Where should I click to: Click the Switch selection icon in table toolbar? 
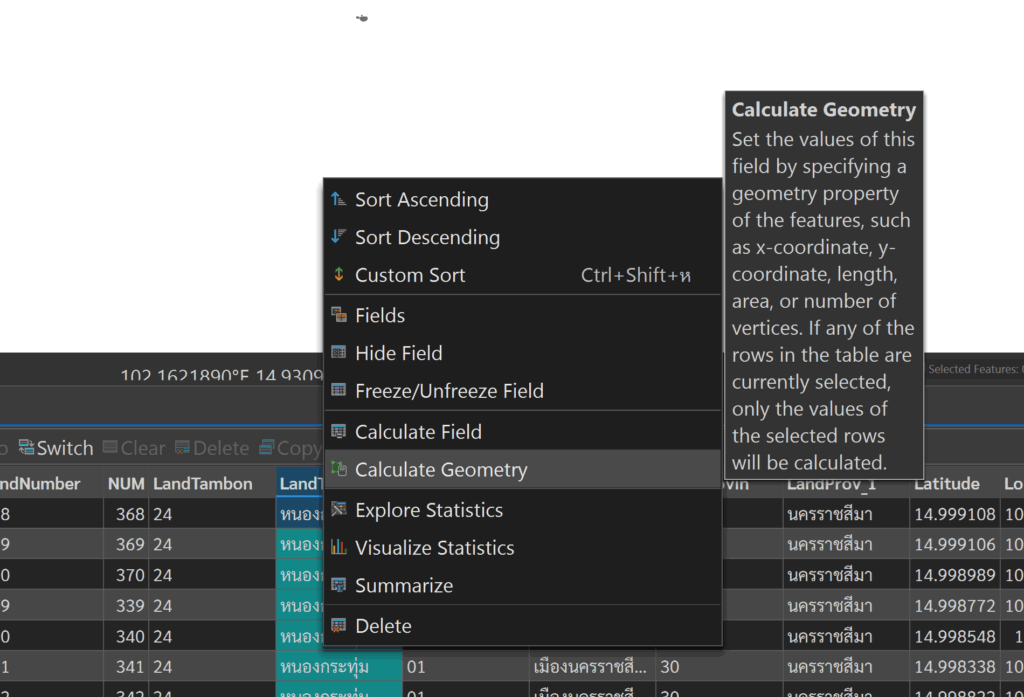(26, 448)
